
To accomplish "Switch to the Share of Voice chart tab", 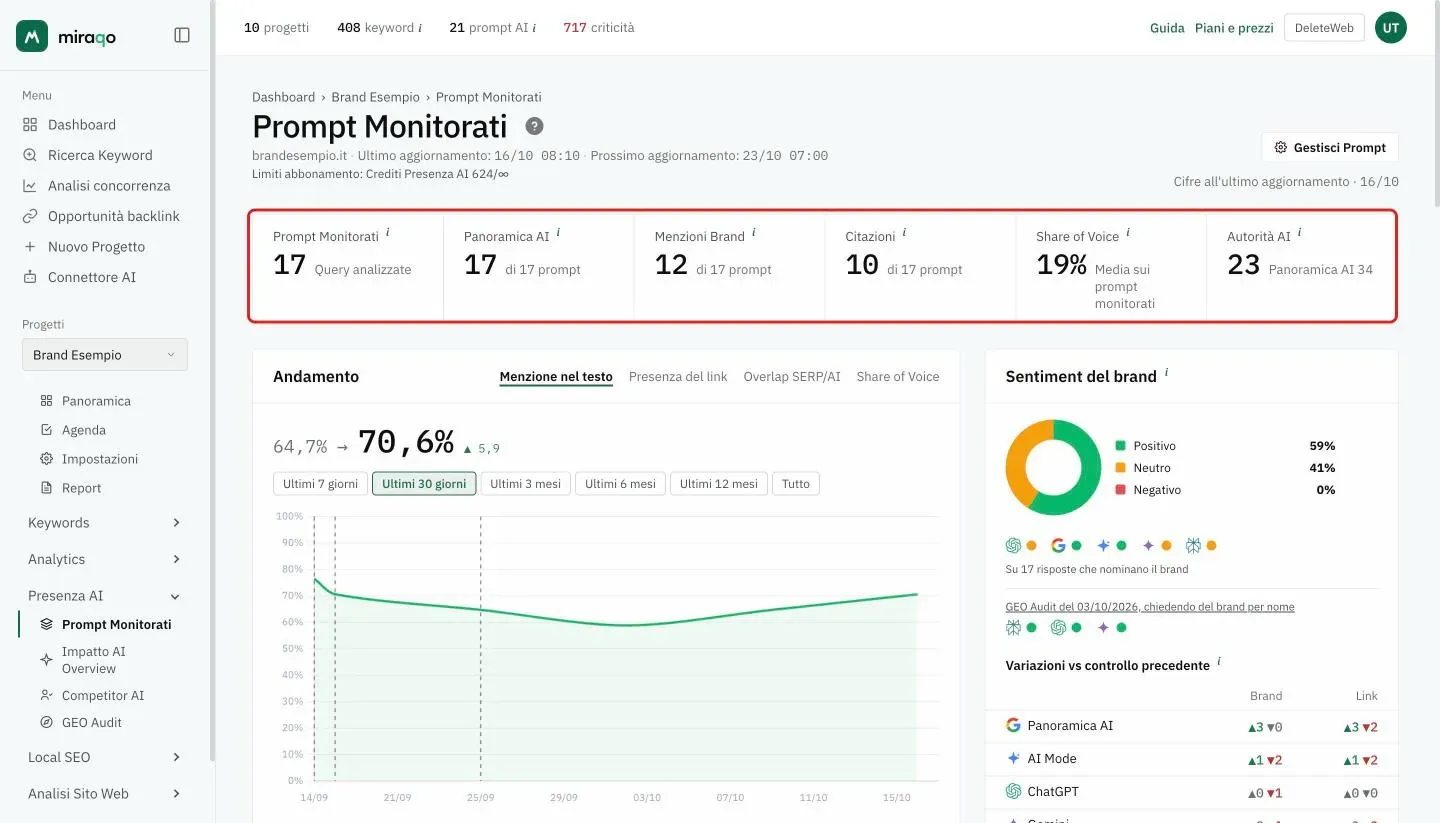I will 898,377.
